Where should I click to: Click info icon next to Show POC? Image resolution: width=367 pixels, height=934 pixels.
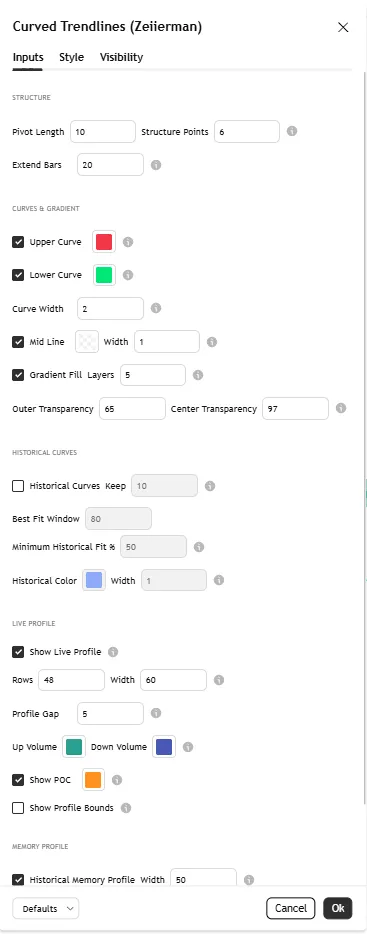[x=117, y=780]
